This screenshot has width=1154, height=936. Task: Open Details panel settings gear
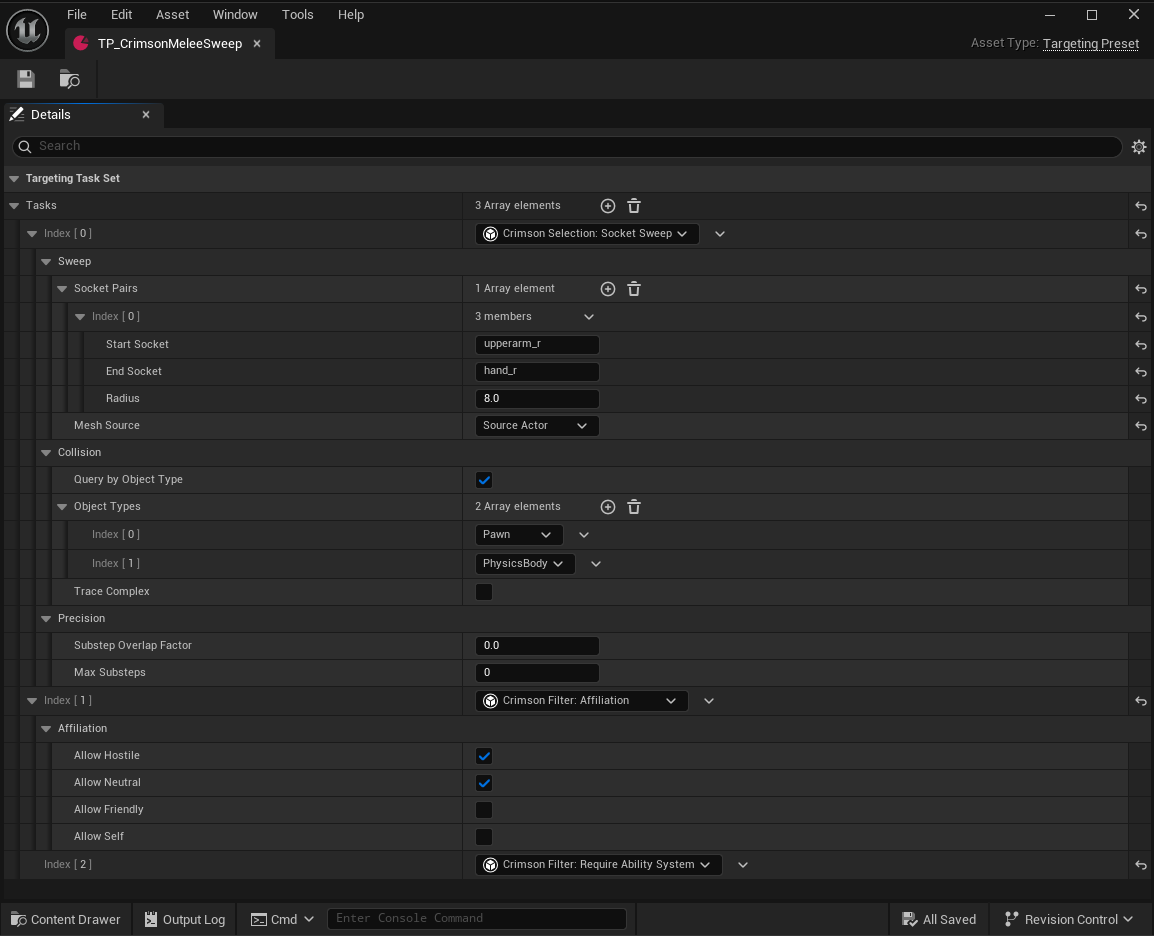(x=1139, y=146)
